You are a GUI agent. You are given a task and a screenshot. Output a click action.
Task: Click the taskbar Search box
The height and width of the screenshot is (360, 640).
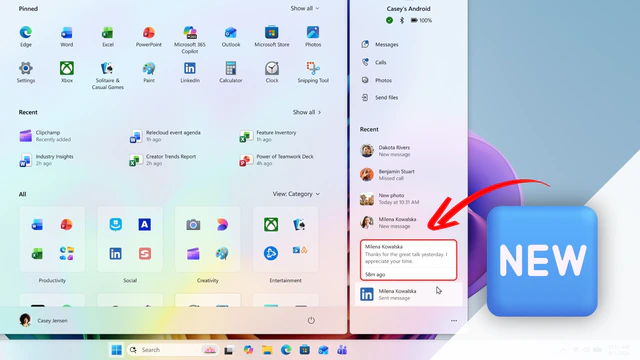click(173, 350)
